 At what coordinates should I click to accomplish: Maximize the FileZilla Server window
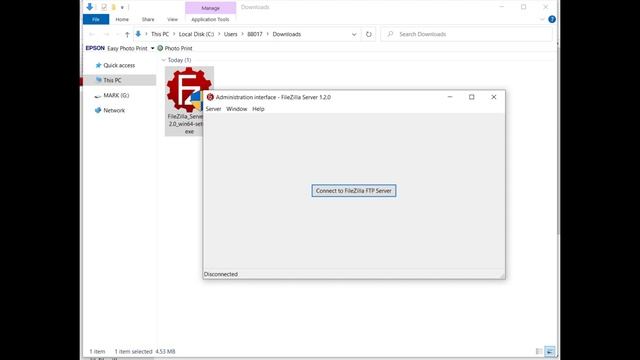pyautogui.click(x=472, y=97)
